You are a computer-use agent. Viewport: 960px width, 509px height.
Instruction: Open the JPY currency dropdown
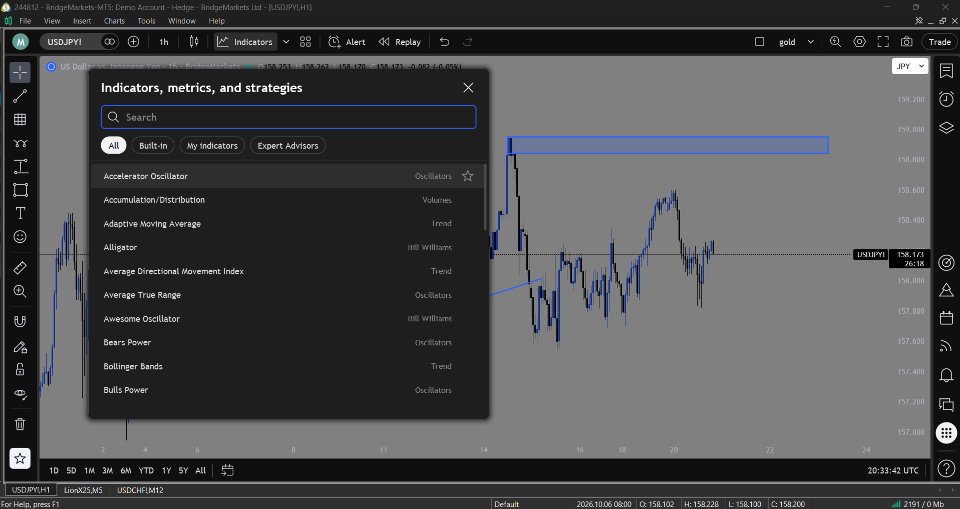coord(910,66)
